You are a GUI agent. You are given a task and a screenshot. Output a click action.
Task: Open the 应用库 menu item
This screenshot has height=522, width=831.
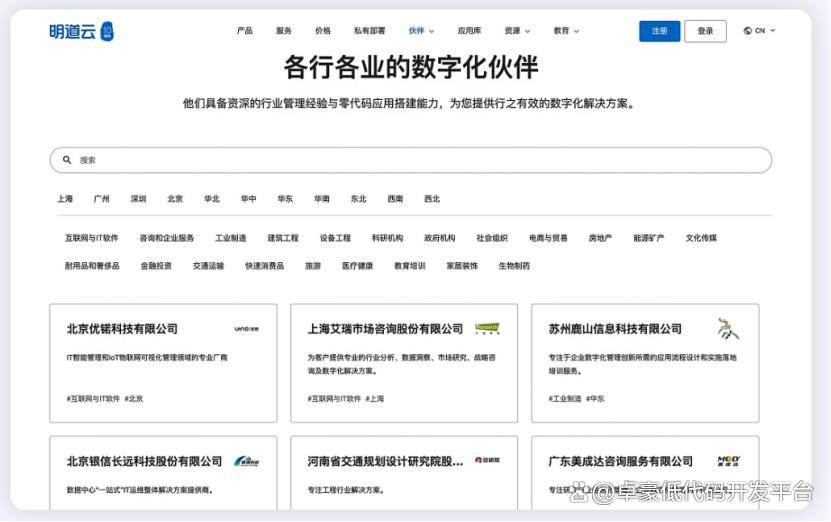click(x=469, y=31)
